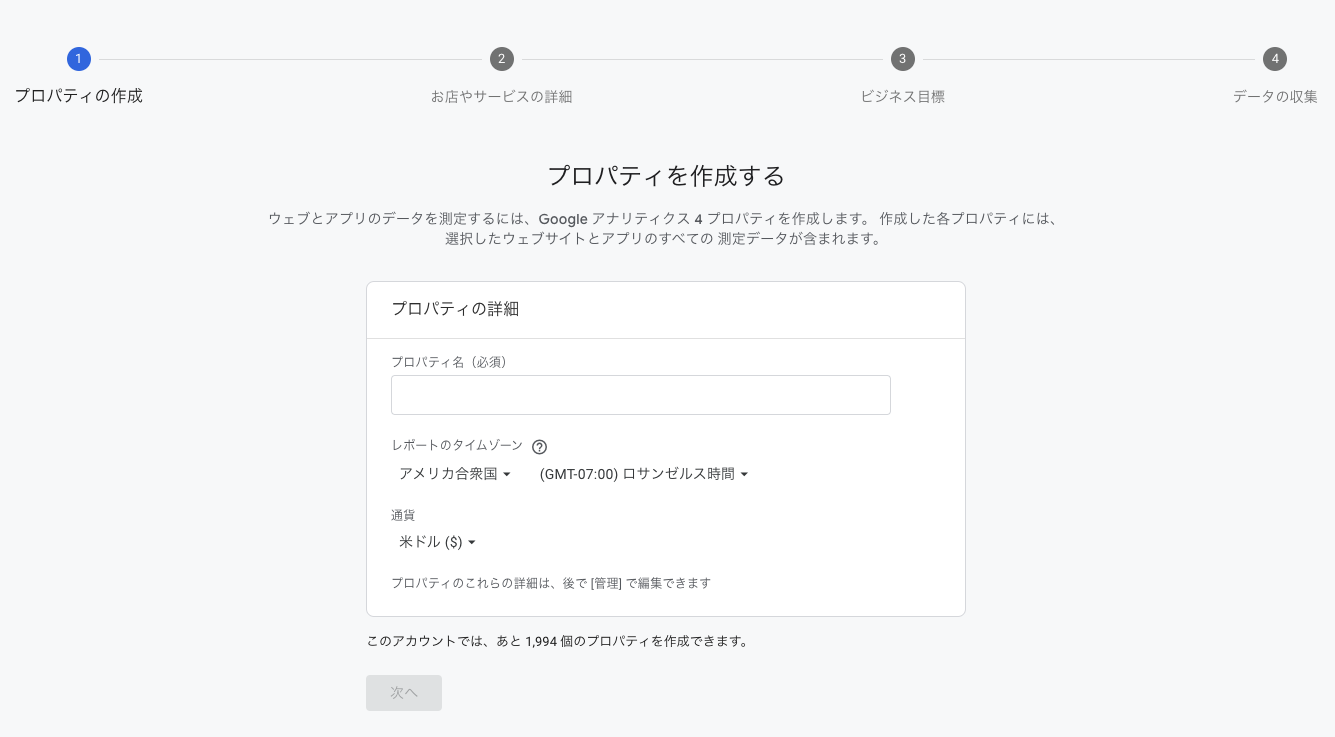Screen dimensions: 1335x737
Task: Click the レポートのタイムゾーン label
Action: point(457,446)
